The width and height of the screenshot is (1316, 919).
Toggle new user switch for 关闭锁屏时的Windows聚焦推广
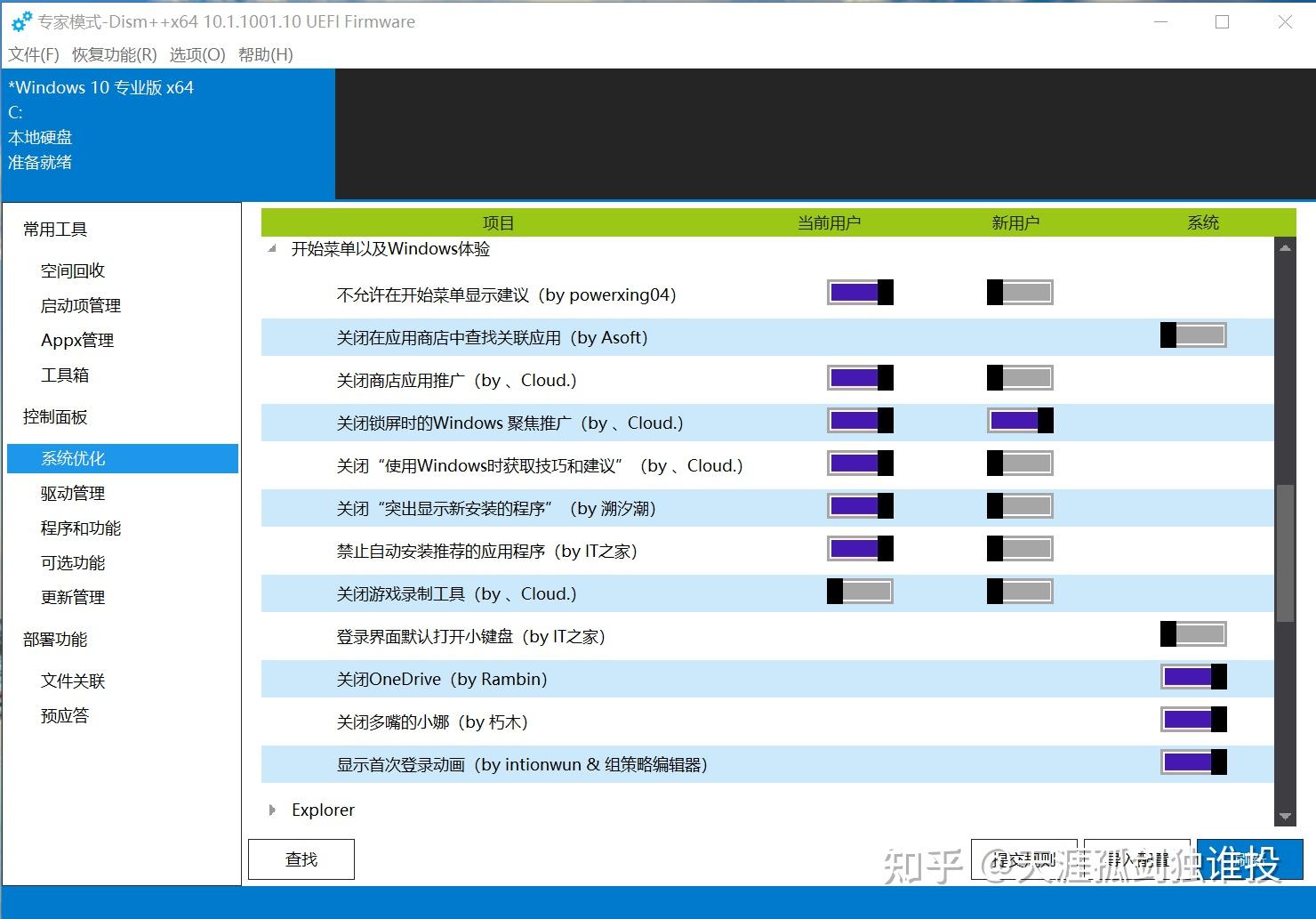[1020, 421]
